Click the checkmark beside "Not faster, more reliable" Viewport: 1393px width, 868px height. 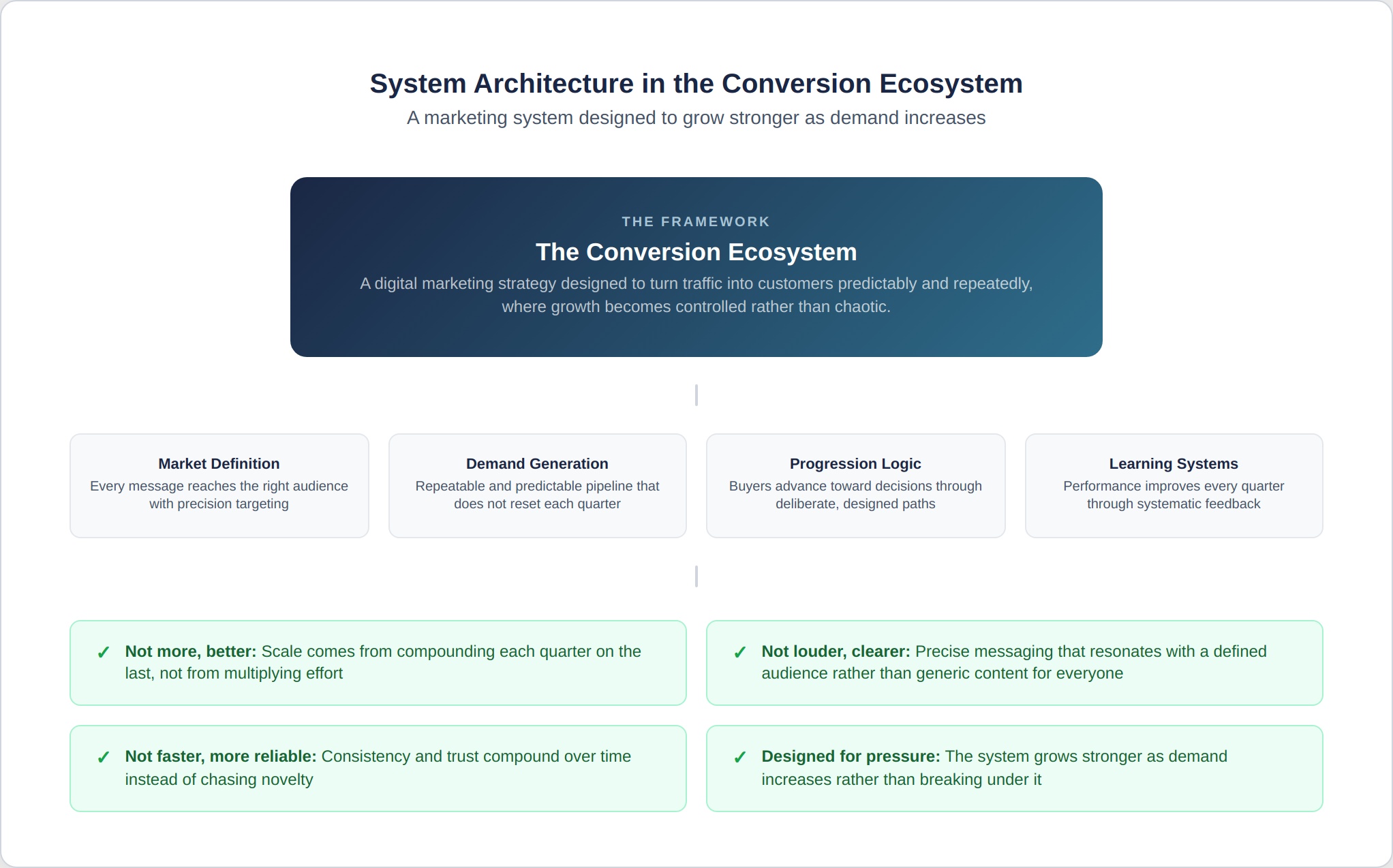pos(104,758)
